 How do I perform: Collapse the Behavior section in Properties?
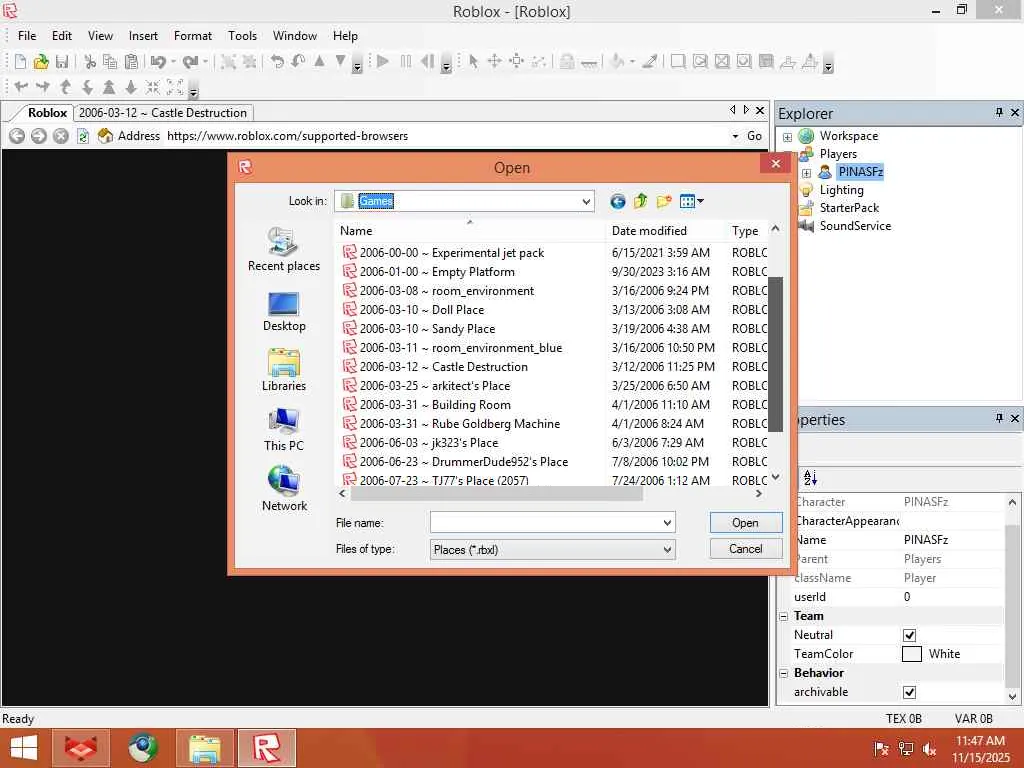point(784,673)
